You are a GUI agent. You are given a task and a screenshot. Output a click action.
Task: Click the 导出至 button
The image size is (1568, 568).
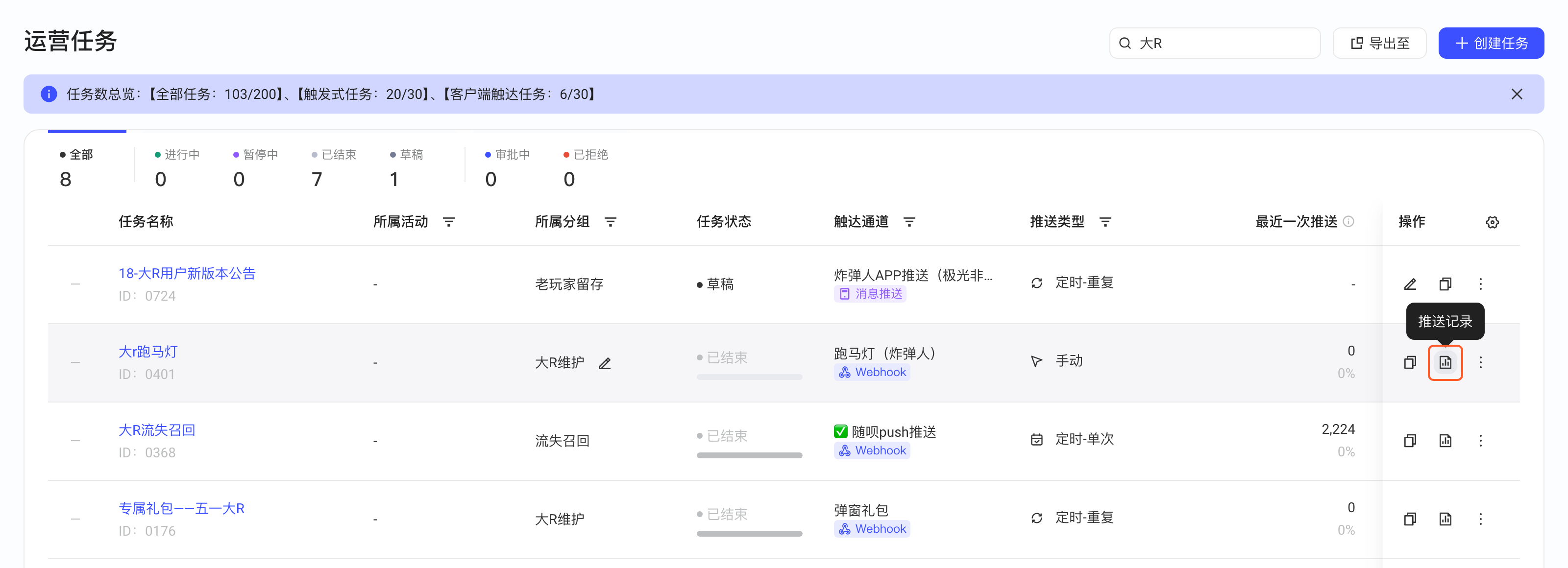click(x=1379, y=43)
